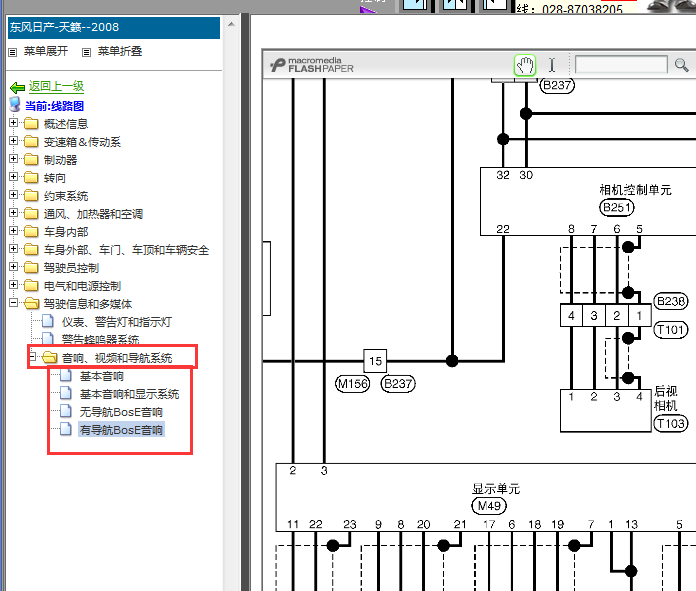Image resolution: width=696 pixels, height=591 pixels.
Task: Click 菜单展开 to expand menu
Action: pyautogui.click(x=46, y=52)
